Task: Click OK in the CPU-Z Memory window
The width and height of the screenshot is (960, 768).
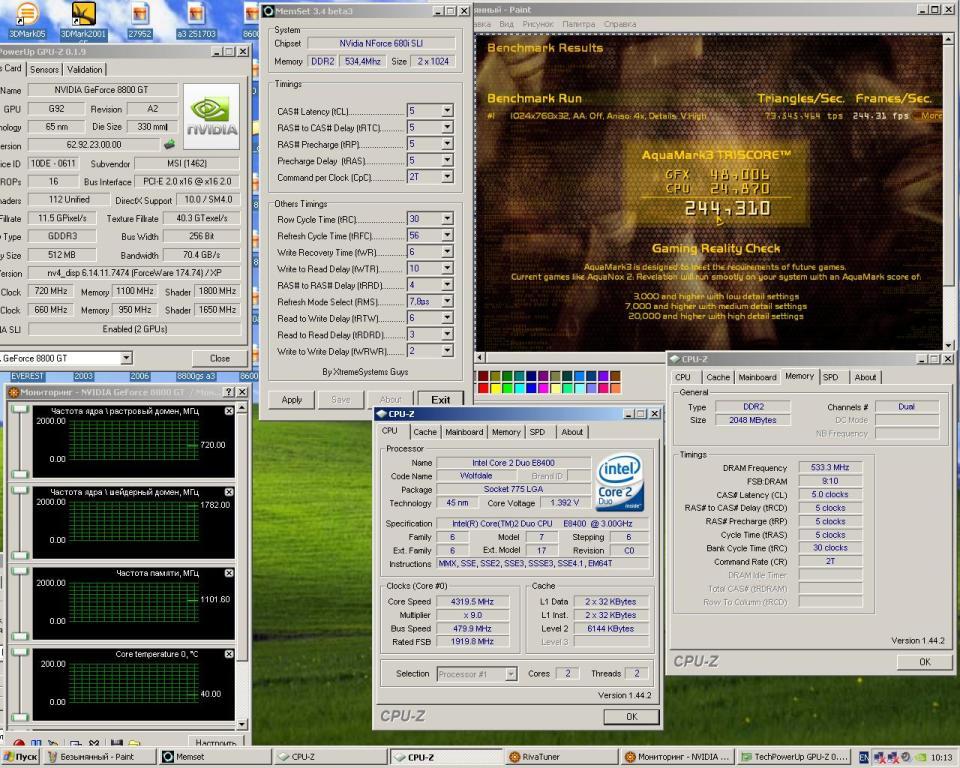Action: [924, 662]
